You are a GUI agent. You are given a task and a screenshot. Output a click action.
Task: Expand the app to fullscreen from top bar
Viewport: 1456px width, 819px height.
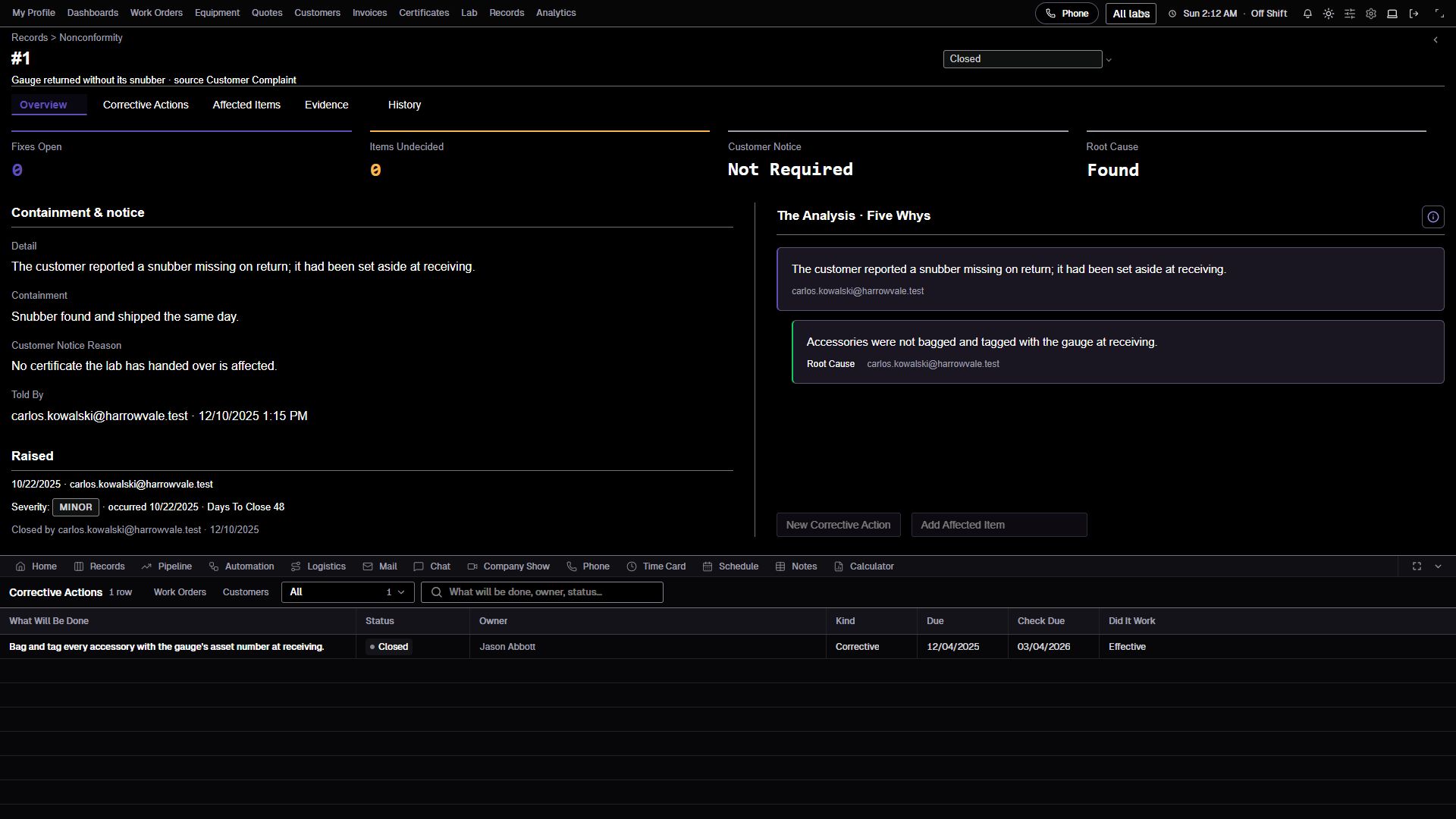(x=1439, y=14)
